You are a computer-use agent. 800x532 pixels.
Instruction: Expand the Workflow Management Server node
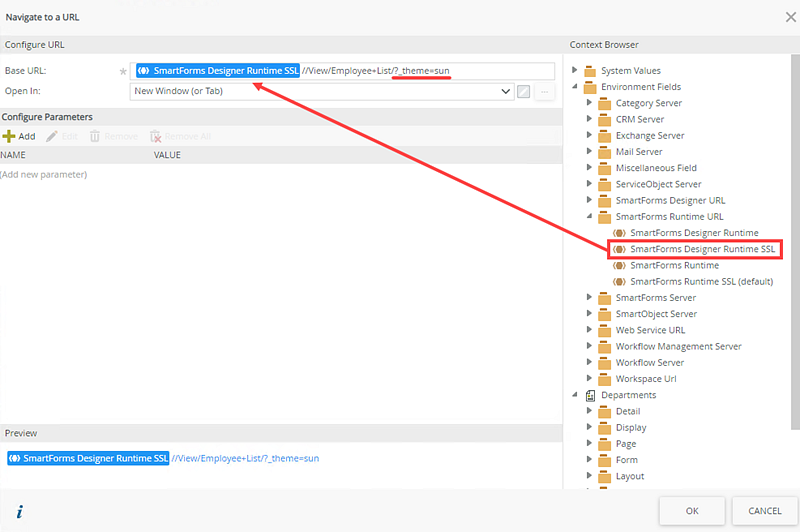[x=589, y=346]
